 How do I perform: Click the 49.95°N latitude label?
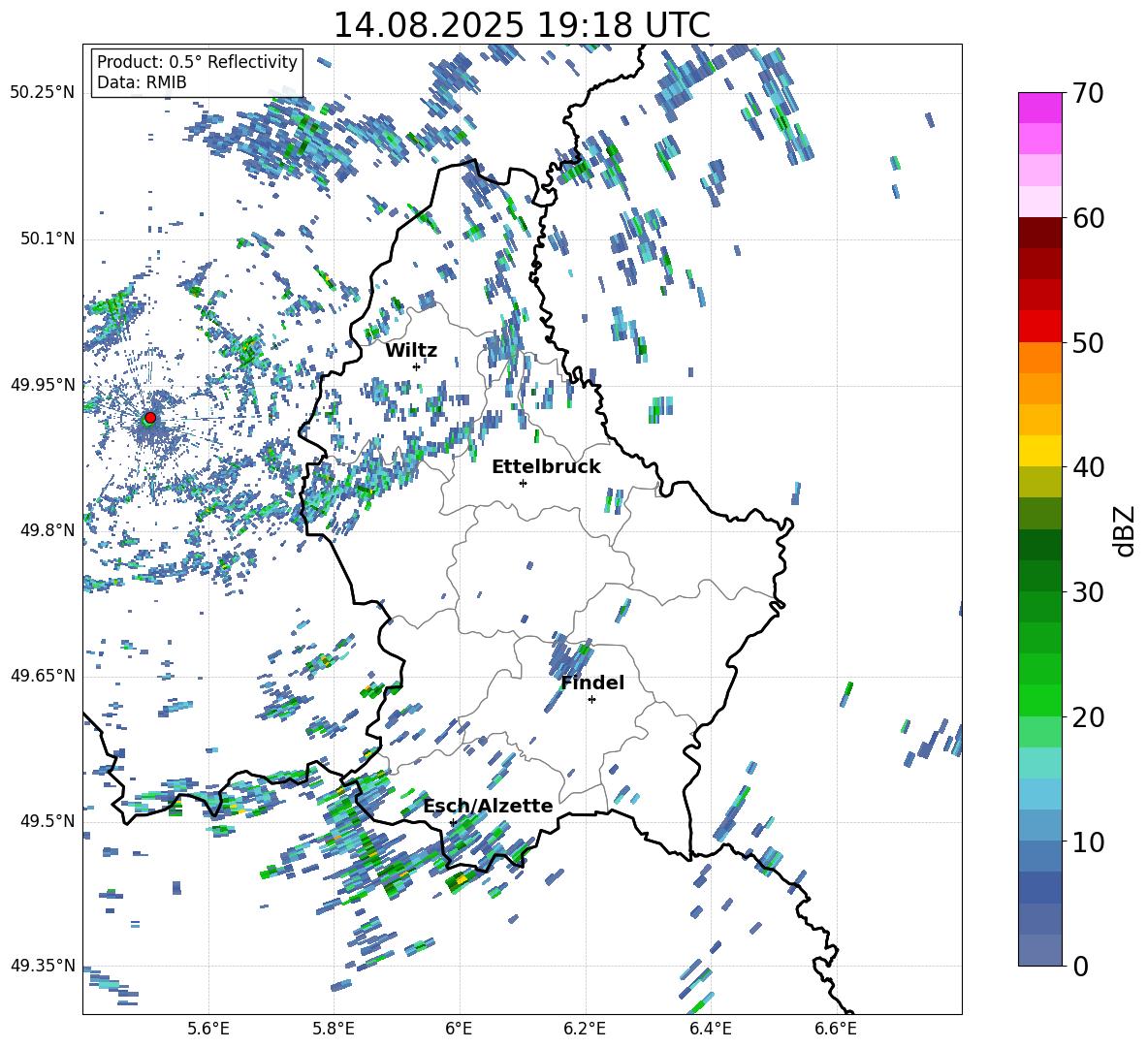coord(43,384)
